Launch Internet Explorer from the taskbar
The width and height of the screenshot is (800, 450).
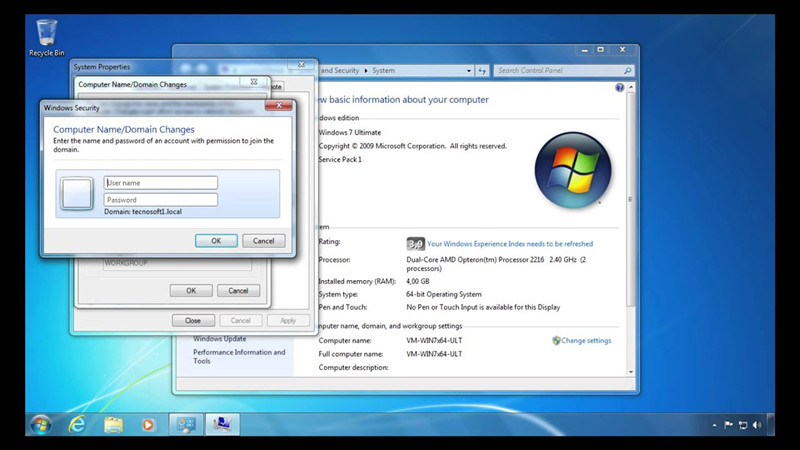coord(77,424)
